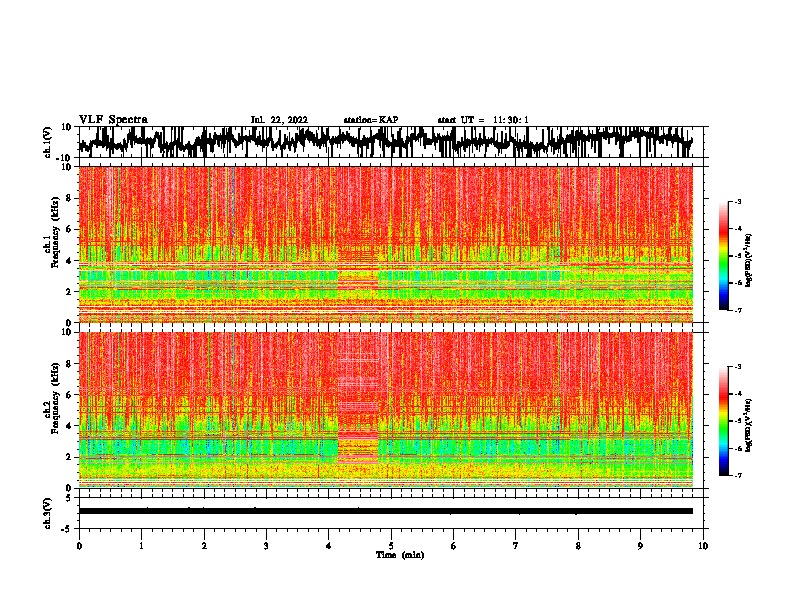The image size is (792, 612).
Task: Click time-axis tick label "7"
Action: click(x=516, y=546)
